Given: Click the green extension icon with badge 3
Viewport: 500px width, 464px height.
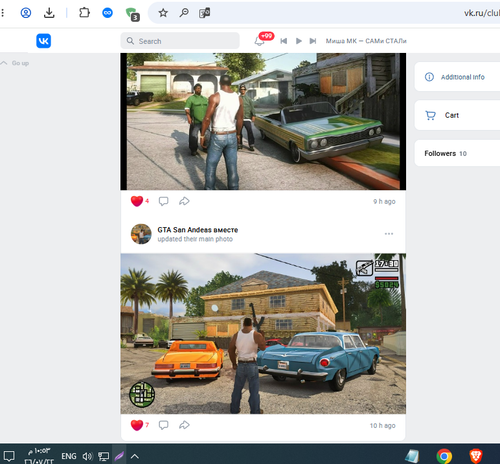Looking at the screenshot, I should (132, 14).
